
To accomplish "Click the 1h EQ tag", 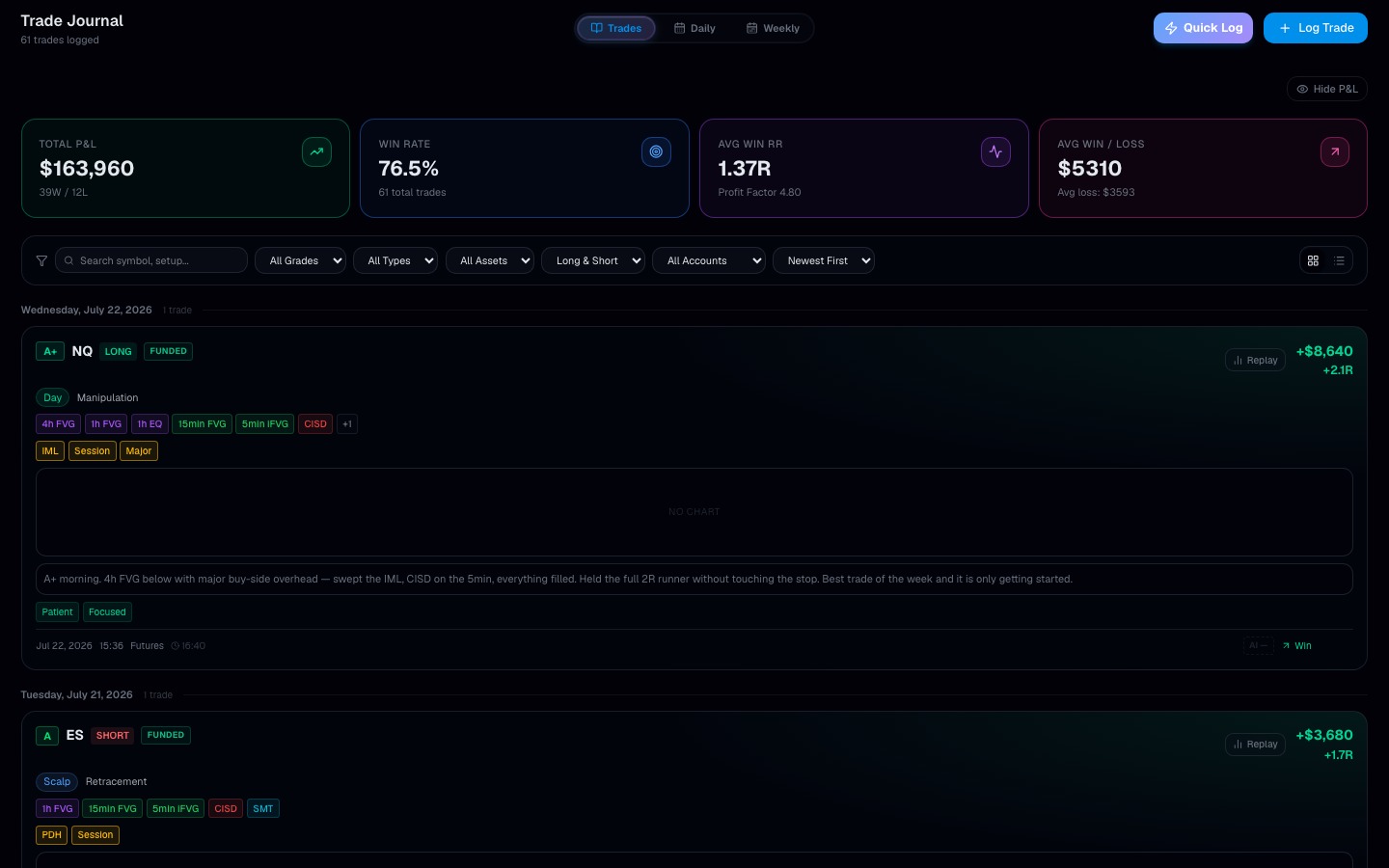I will coord(150,424).
